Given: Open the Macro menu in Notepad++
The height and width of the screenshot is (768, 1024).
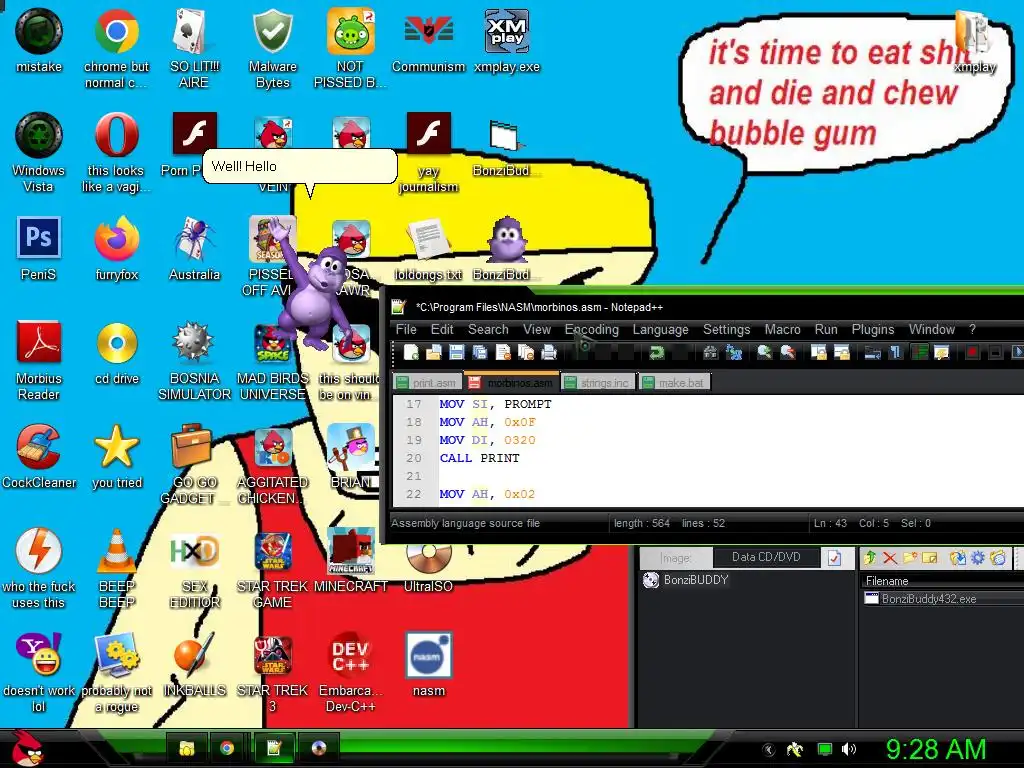Looking at the screenshot, I should pyautogui.click(x=782, y=329).
